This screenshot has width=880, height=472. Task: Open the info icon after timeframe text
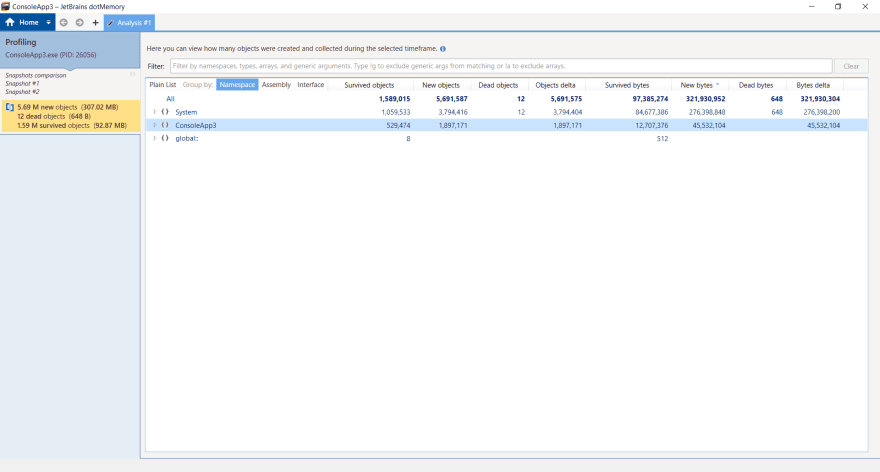pos(443,49)
